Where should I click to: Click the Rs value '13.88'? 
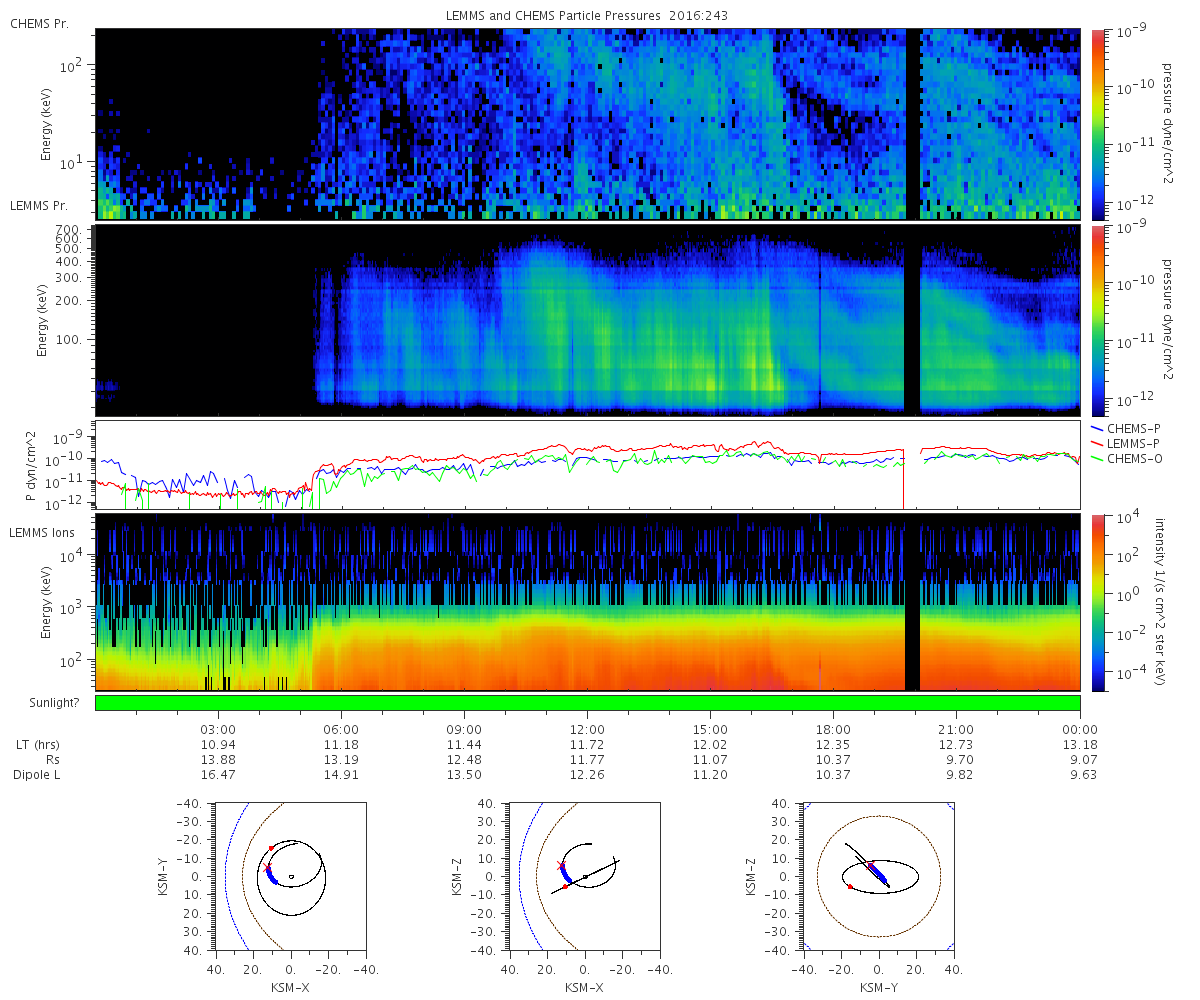(x=218, y=760)
